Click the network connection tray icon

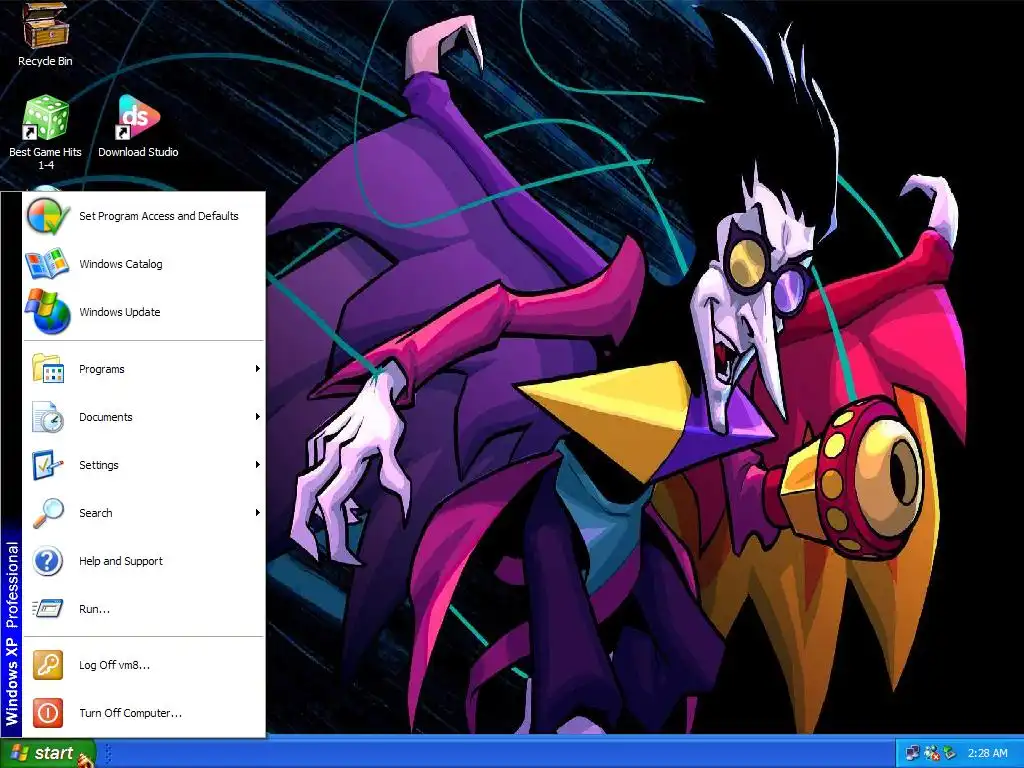coord(912,753)
